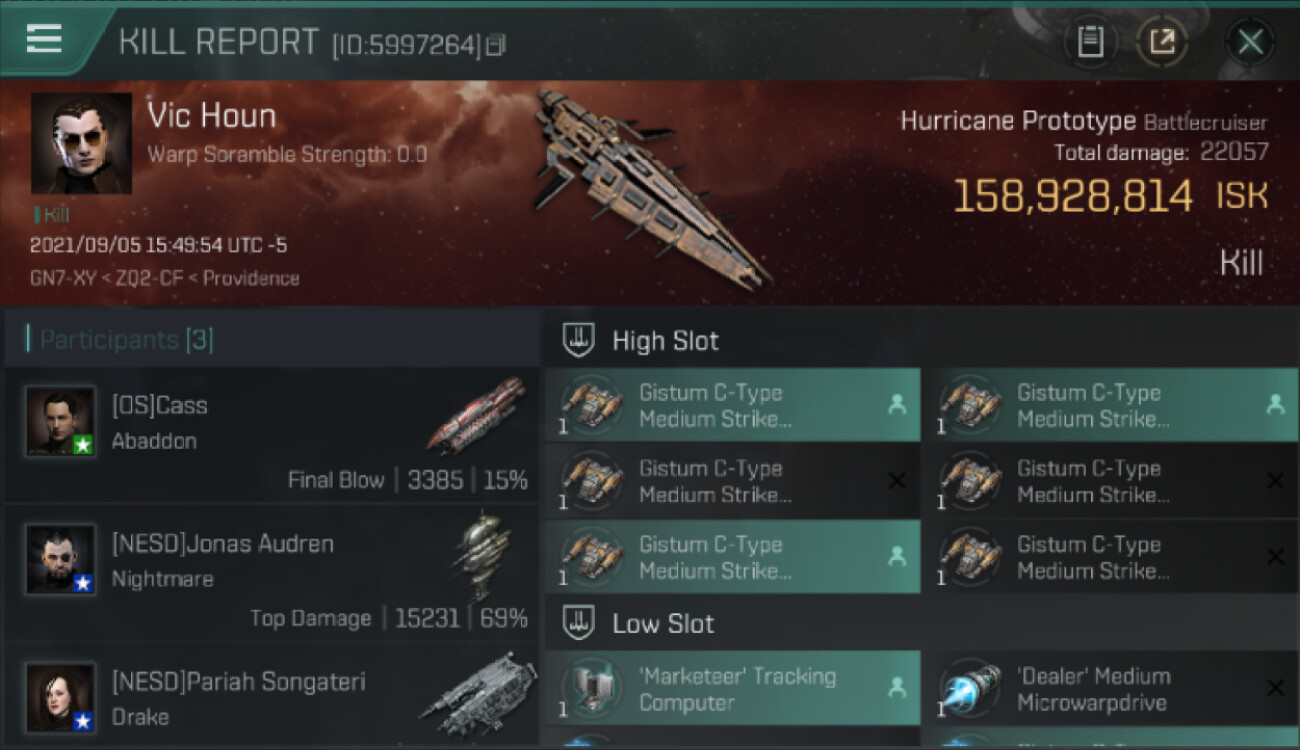Select the Participants [3] tab

126,340
